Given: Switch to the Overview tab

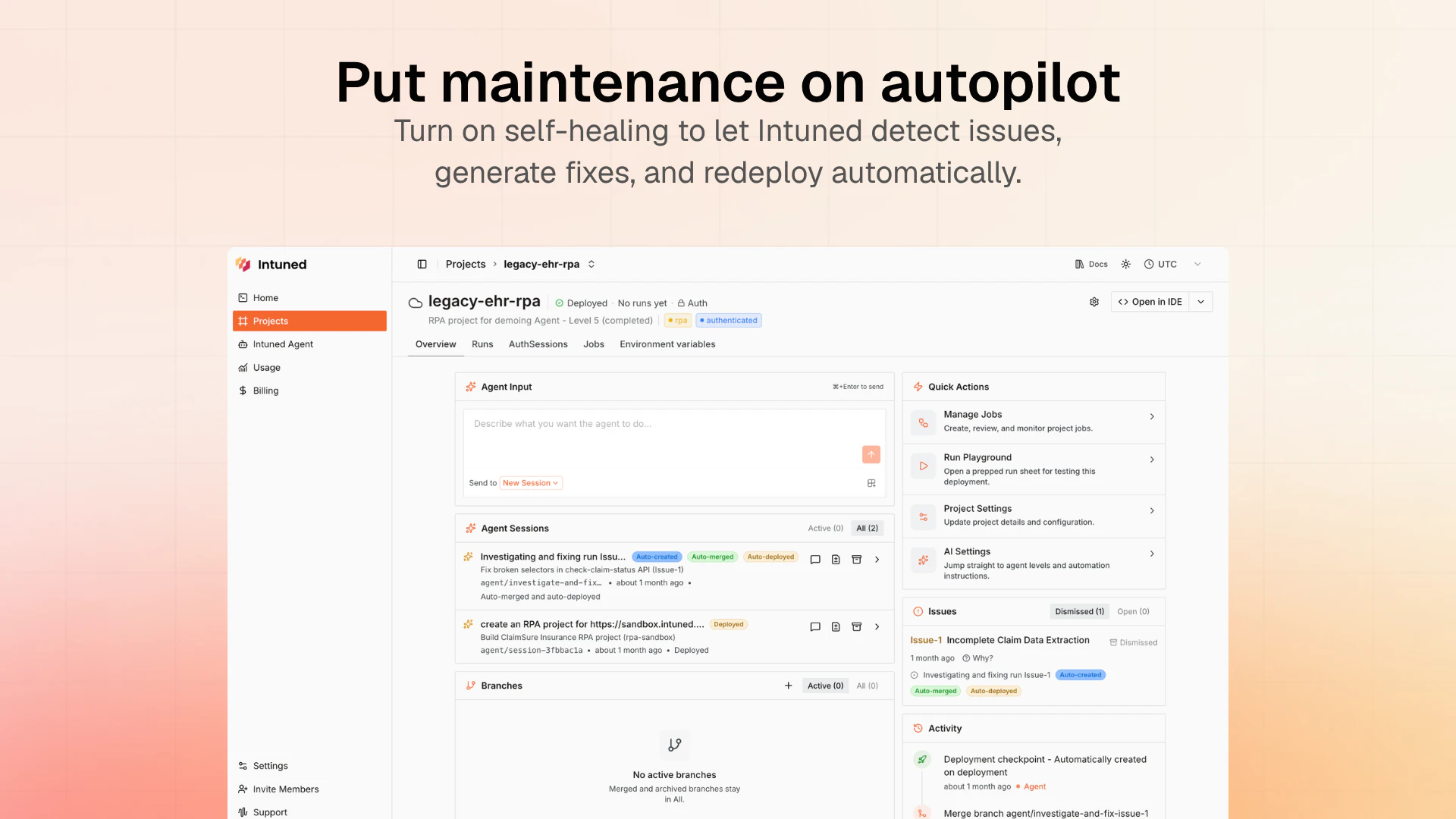Looking at the screenshot, I should click(436, 344).
